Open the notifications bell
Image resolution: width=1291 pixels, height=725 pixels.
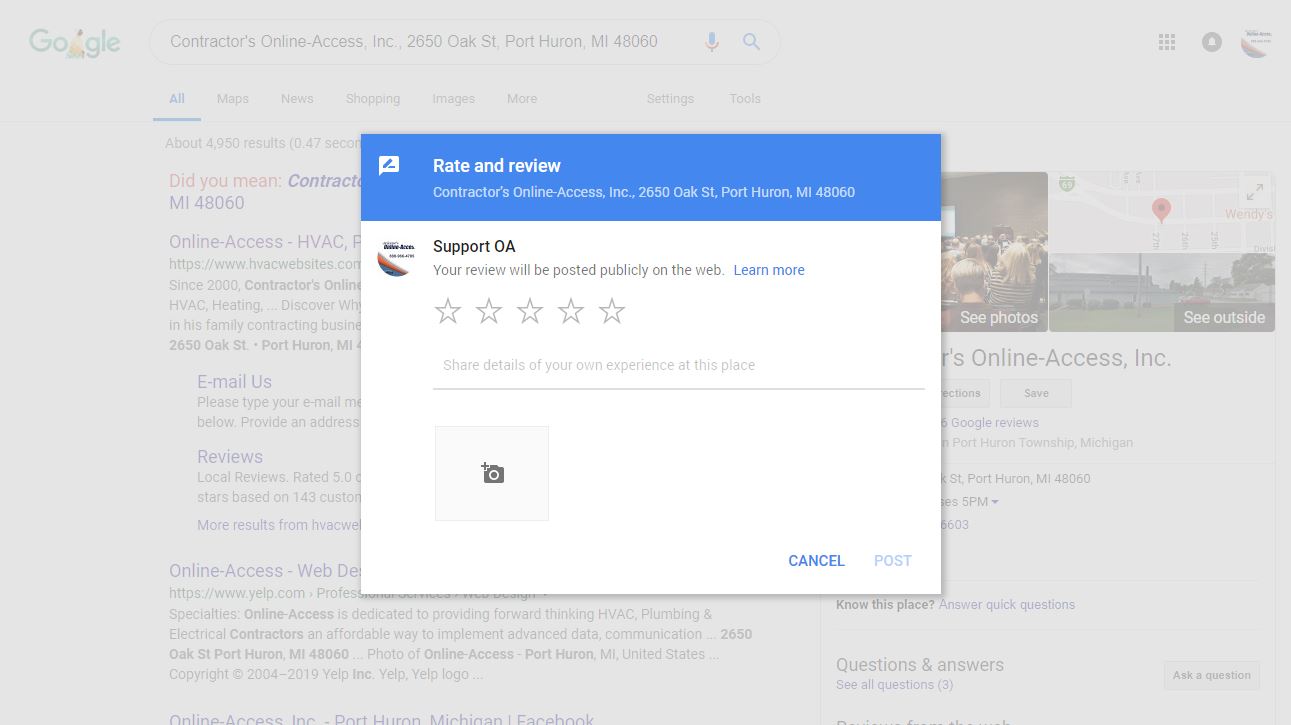[x=1212, y=42]
